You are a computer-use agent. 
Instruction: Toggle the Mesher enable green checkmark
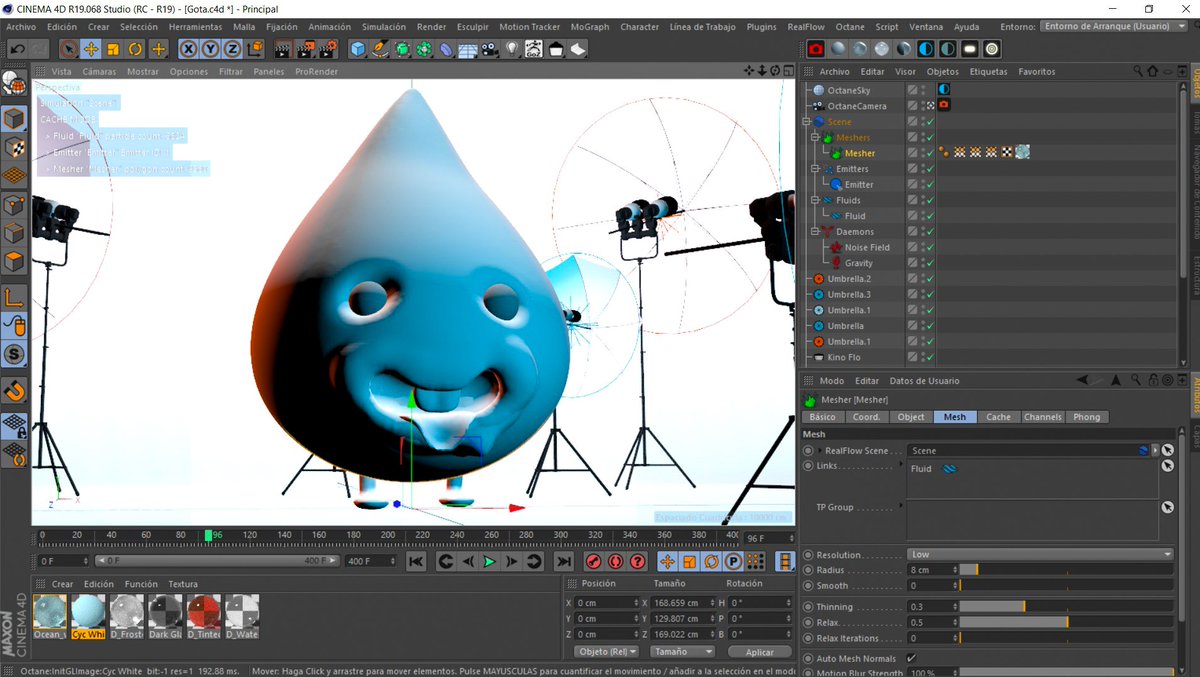click(928, 153)
